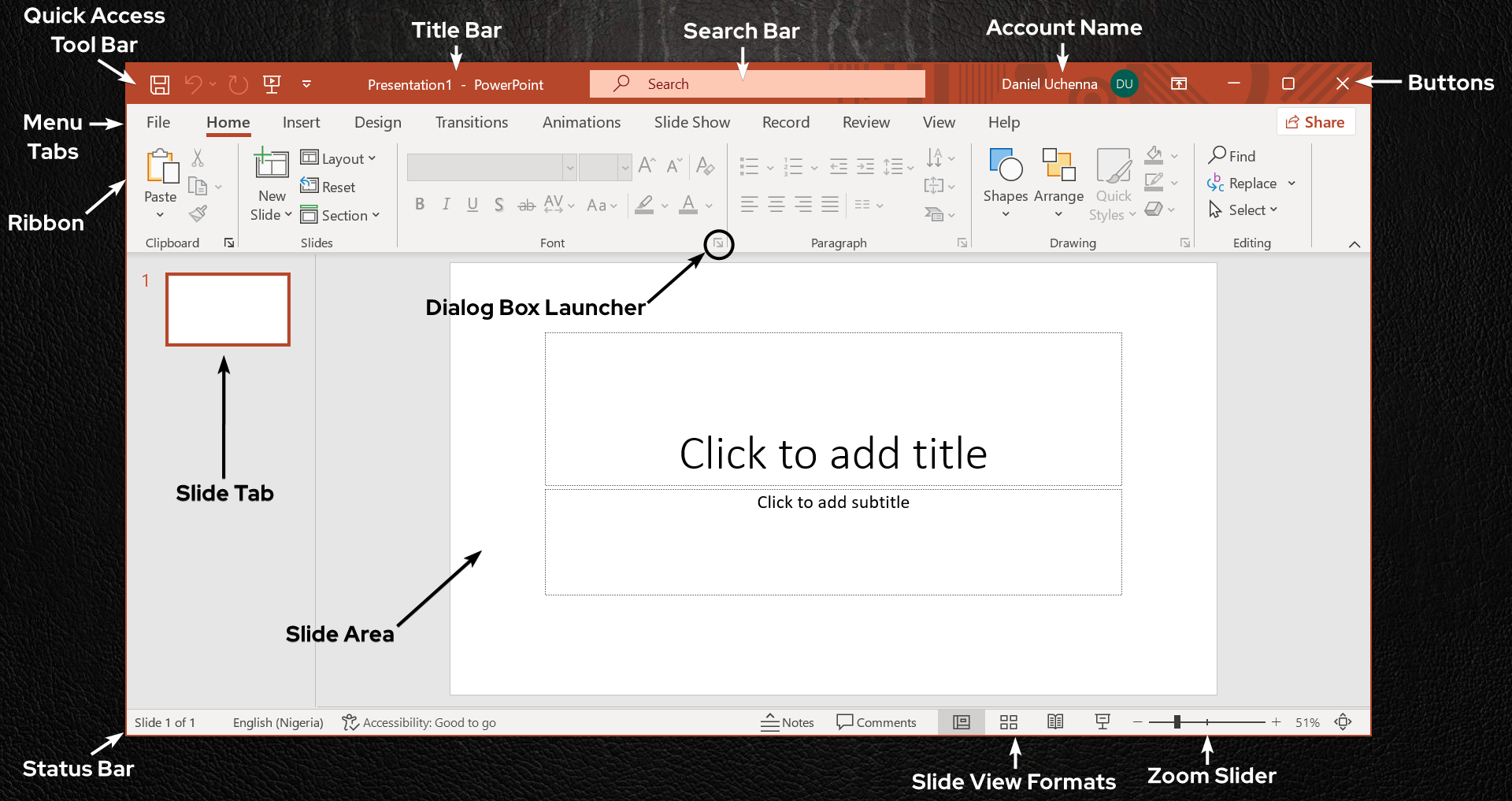Toggle Italic text formatting

(x=446, y=205)
